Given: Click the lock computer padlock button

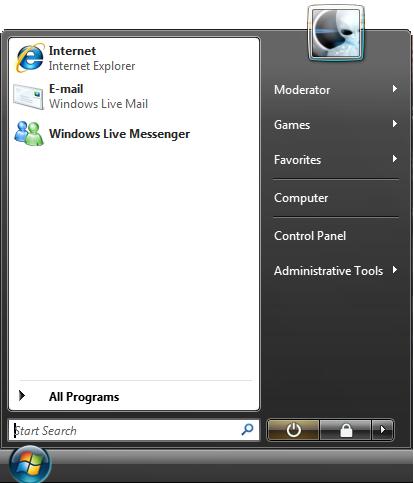Looking at the screenshot, I should [x=346, y=430].
